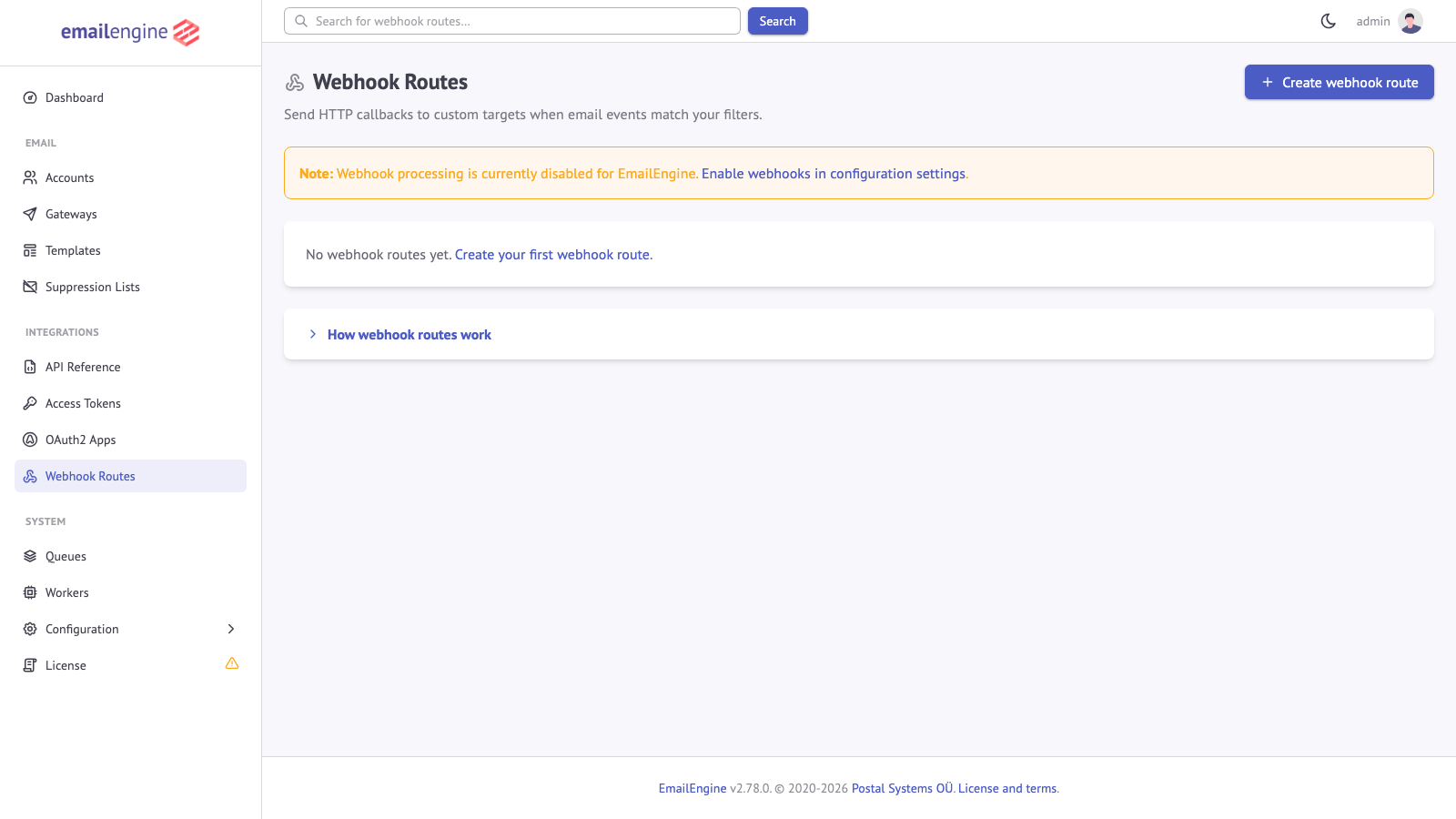
Task: Open EmailEngine footer link
Action: [x=693, y=789]
